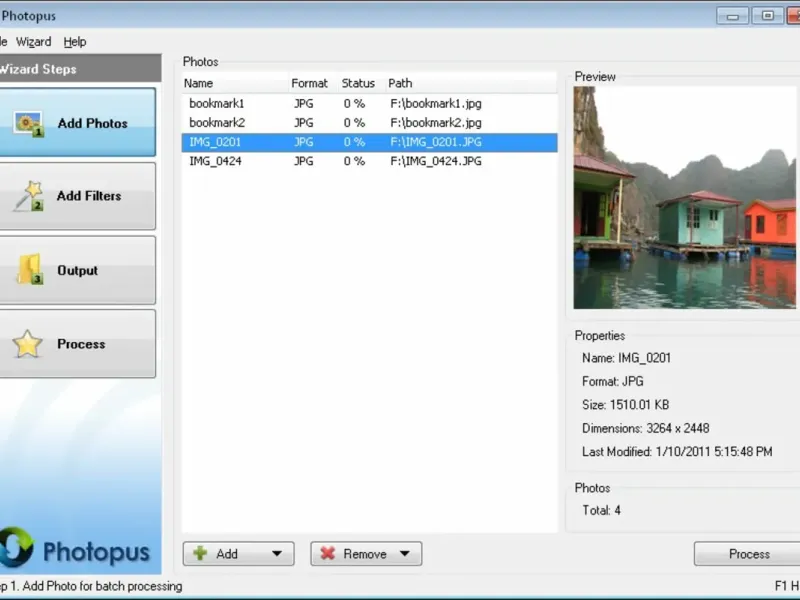
Task: Click the Format: JPG property line
Action: 612,382
